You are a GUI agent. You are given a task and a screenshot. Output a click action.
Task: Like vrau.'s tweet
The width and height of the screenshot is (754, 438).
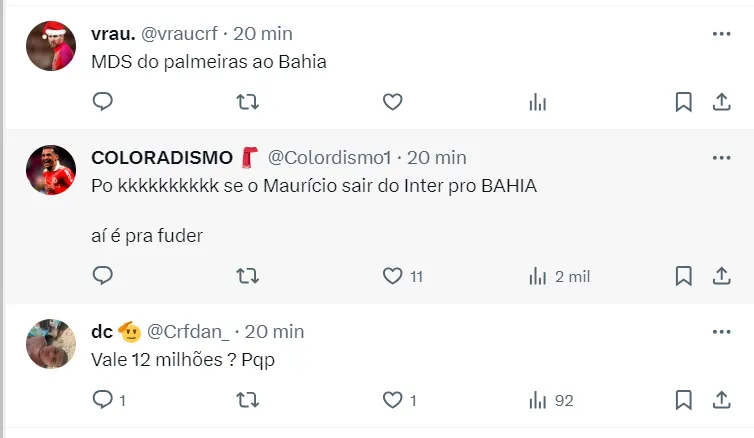click(x=393, y=101)
